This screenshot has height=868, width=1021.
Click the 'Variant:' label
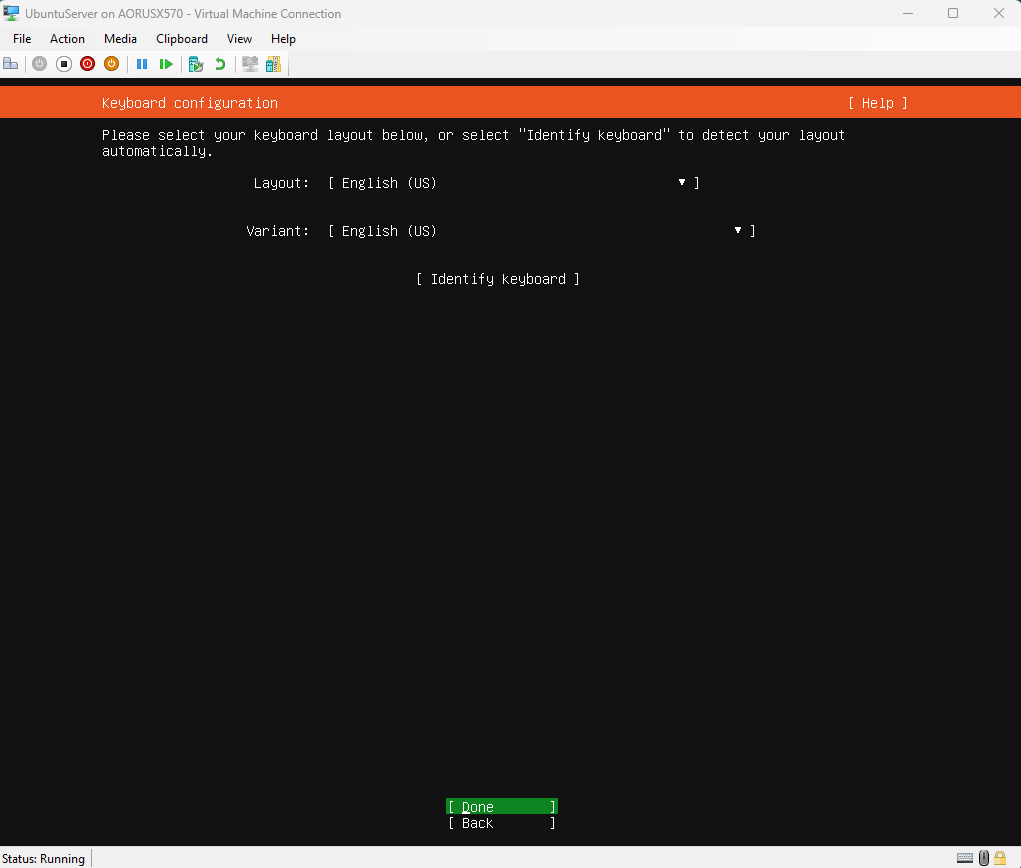pyautogui.click(x=277, y=231)
